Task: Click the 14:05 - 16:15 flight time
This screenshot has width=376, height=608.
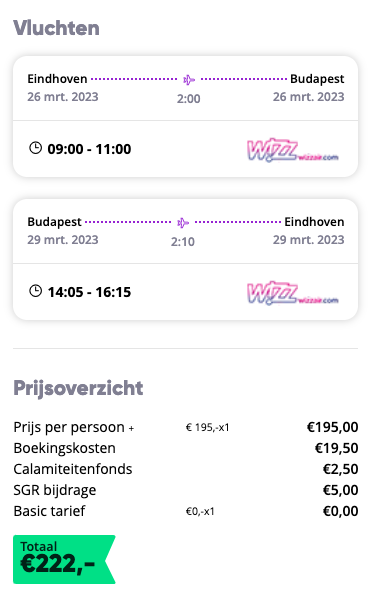Action: (89, 292)
